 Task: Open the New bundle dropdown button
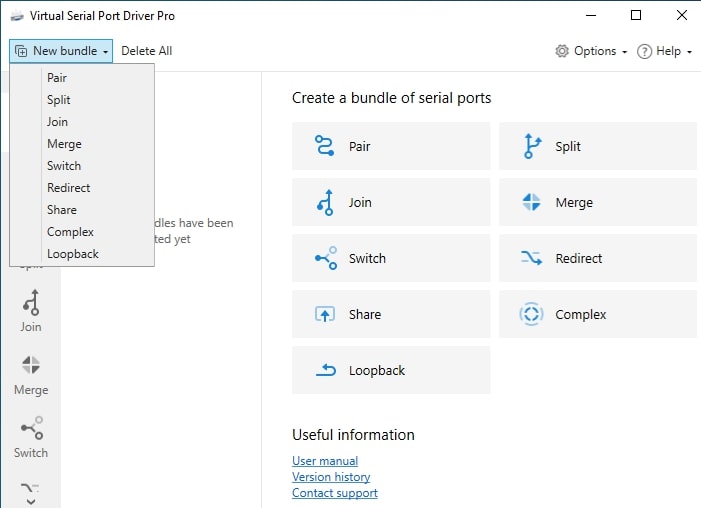click(61, 51)
